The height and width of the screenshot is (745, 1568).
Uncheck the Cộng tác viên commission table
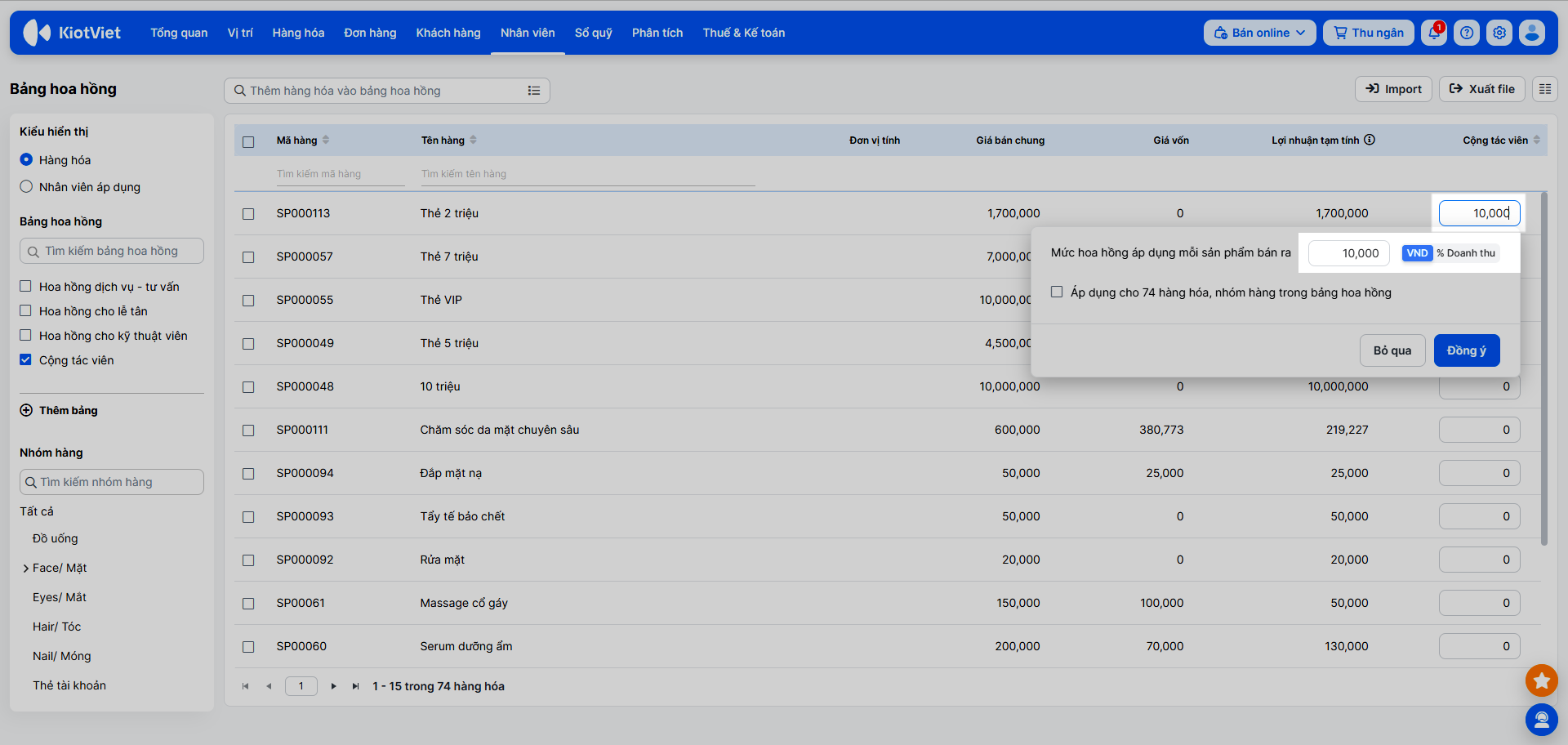[25, 359]
